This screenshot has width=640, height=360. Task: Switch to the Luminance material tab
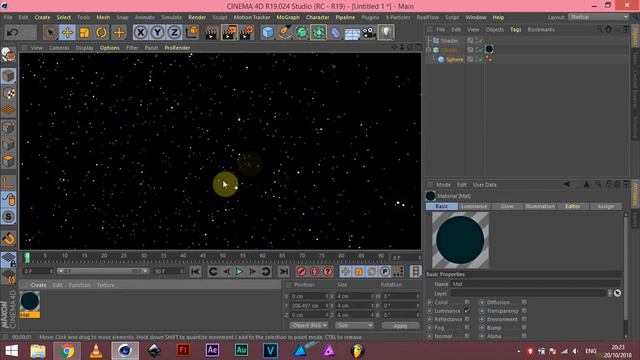point(474,207)
